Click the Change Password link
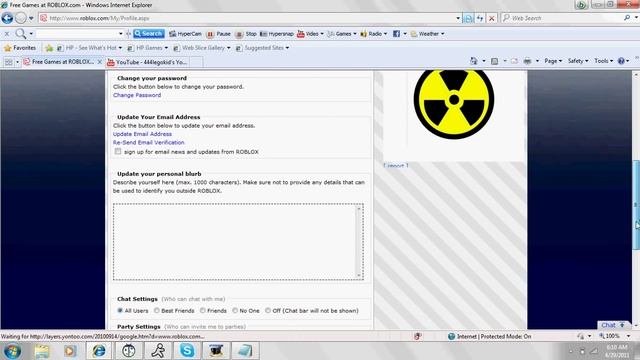Image resolution: width=640 pixels, height=360 pixels. (x=137, y=95)
